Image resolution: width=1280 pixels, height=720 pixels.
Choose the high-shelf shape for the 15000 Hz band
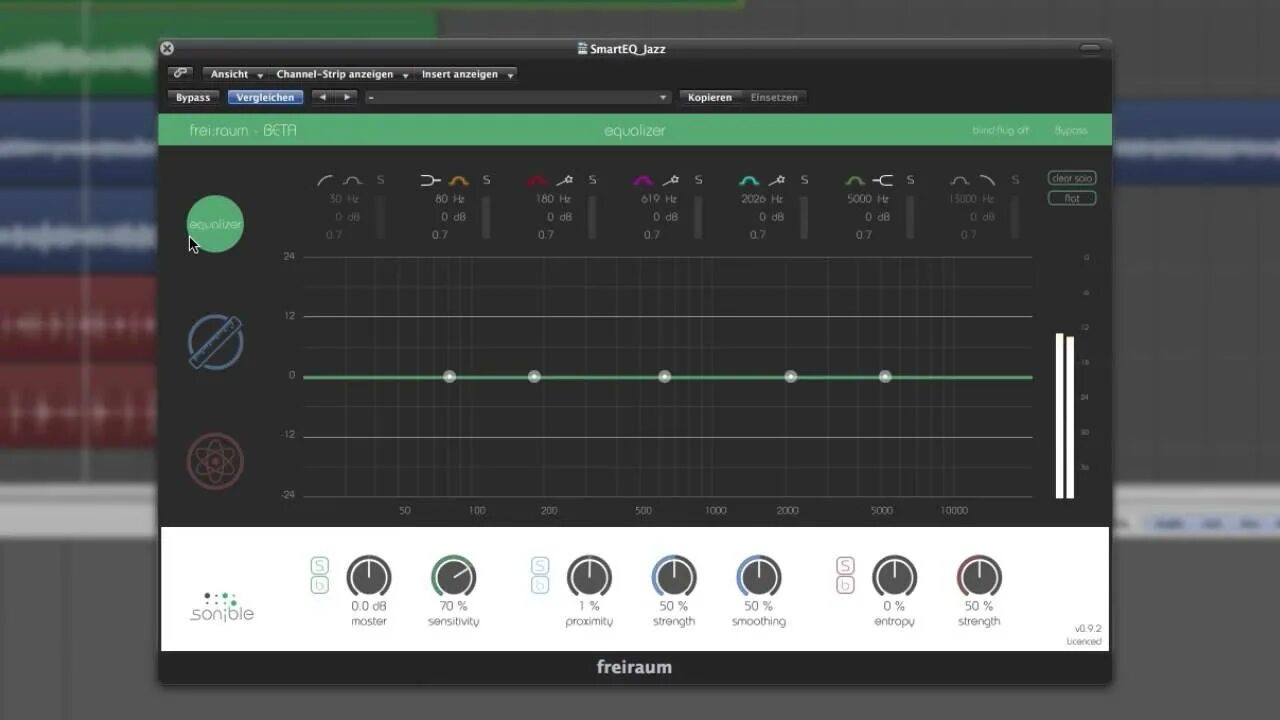coord(987,180)
